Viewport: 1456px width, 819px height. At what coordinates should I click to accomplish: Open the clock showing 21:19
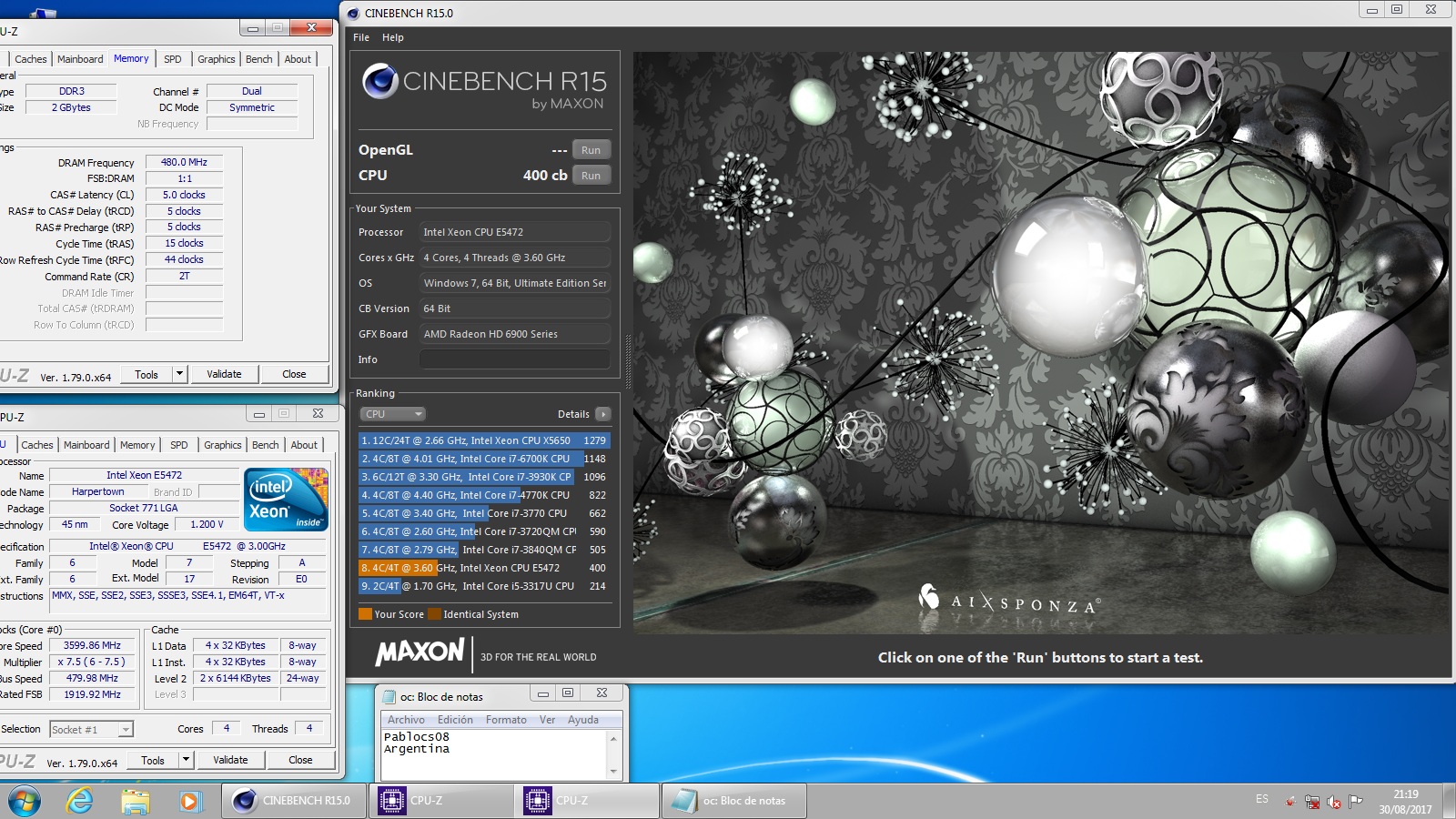tap(1405, 801)
